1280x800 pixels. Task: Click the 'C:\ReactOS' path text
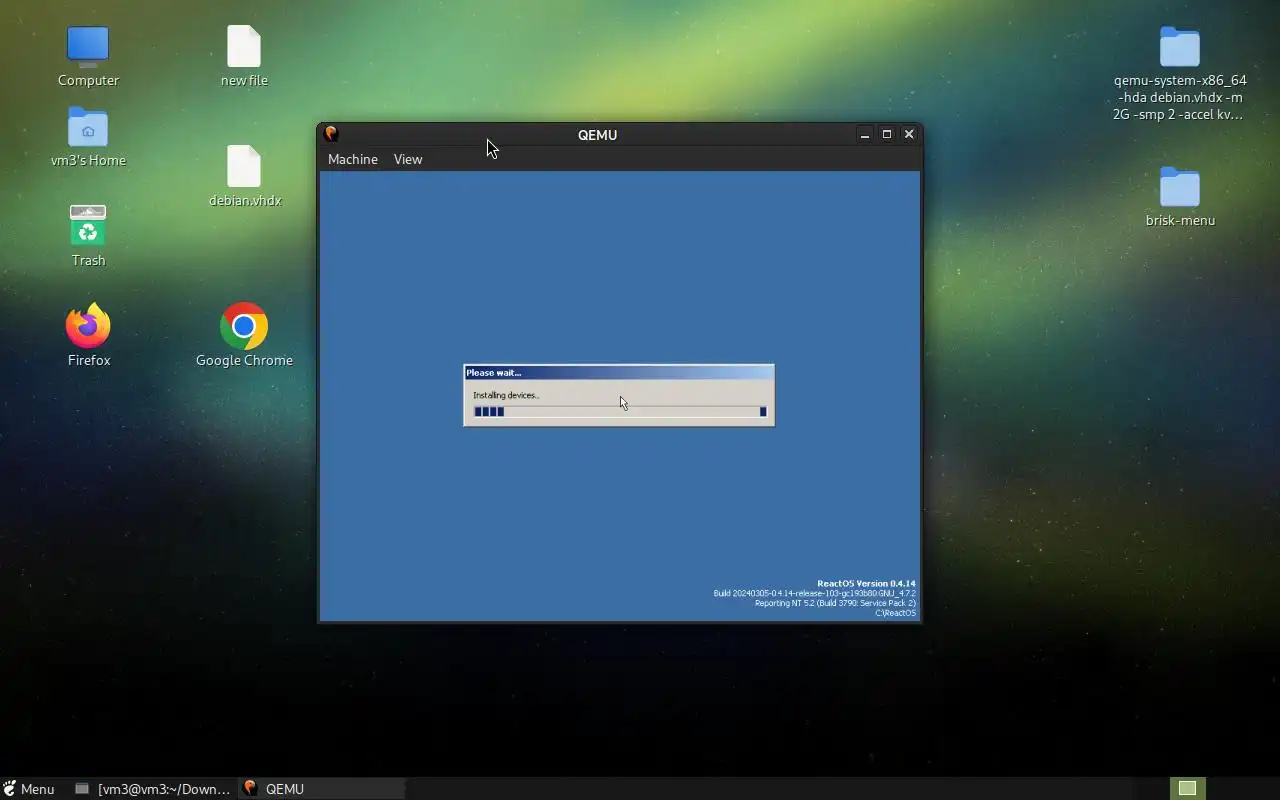pyautogui.click(x=895, y=613)
